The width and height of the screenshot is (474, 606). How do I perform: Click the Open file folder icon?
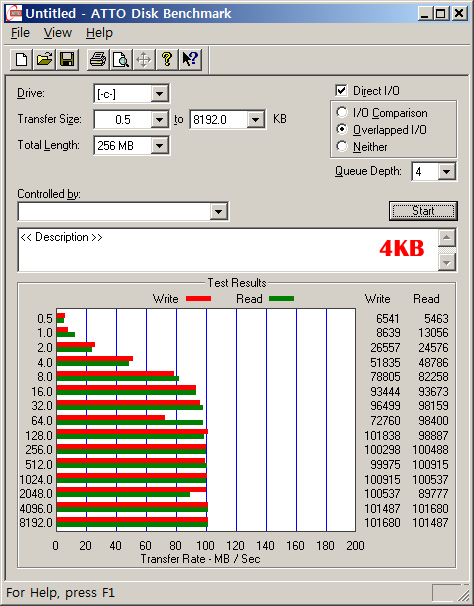[44, 60]
